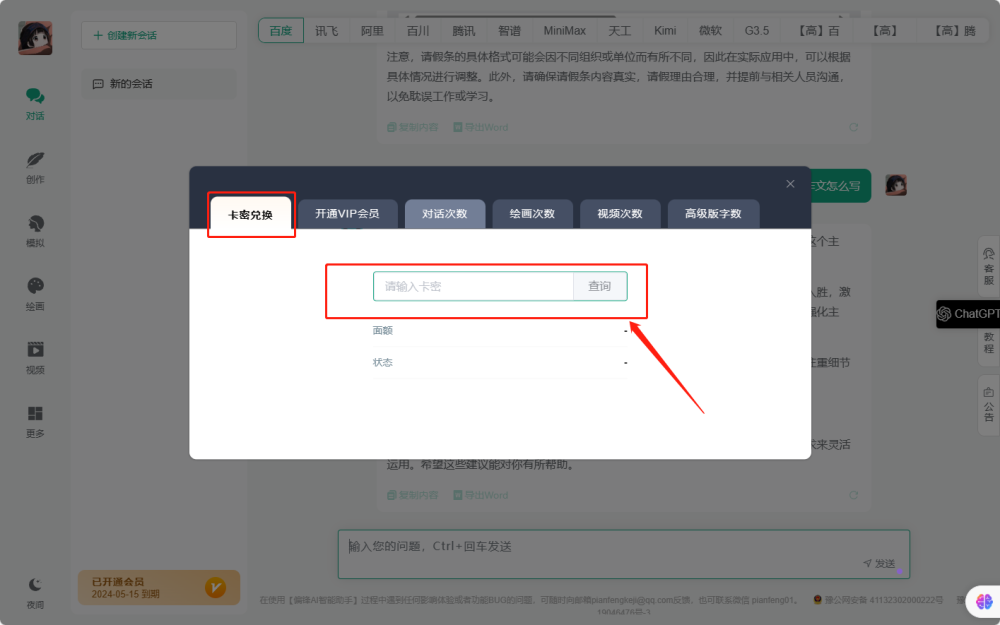This screenshot has width=1000, height=625.
Task: Export reply ending 以免耽误工作或学习 to Word
Action: pyautogui.click(x=480, y=127)
